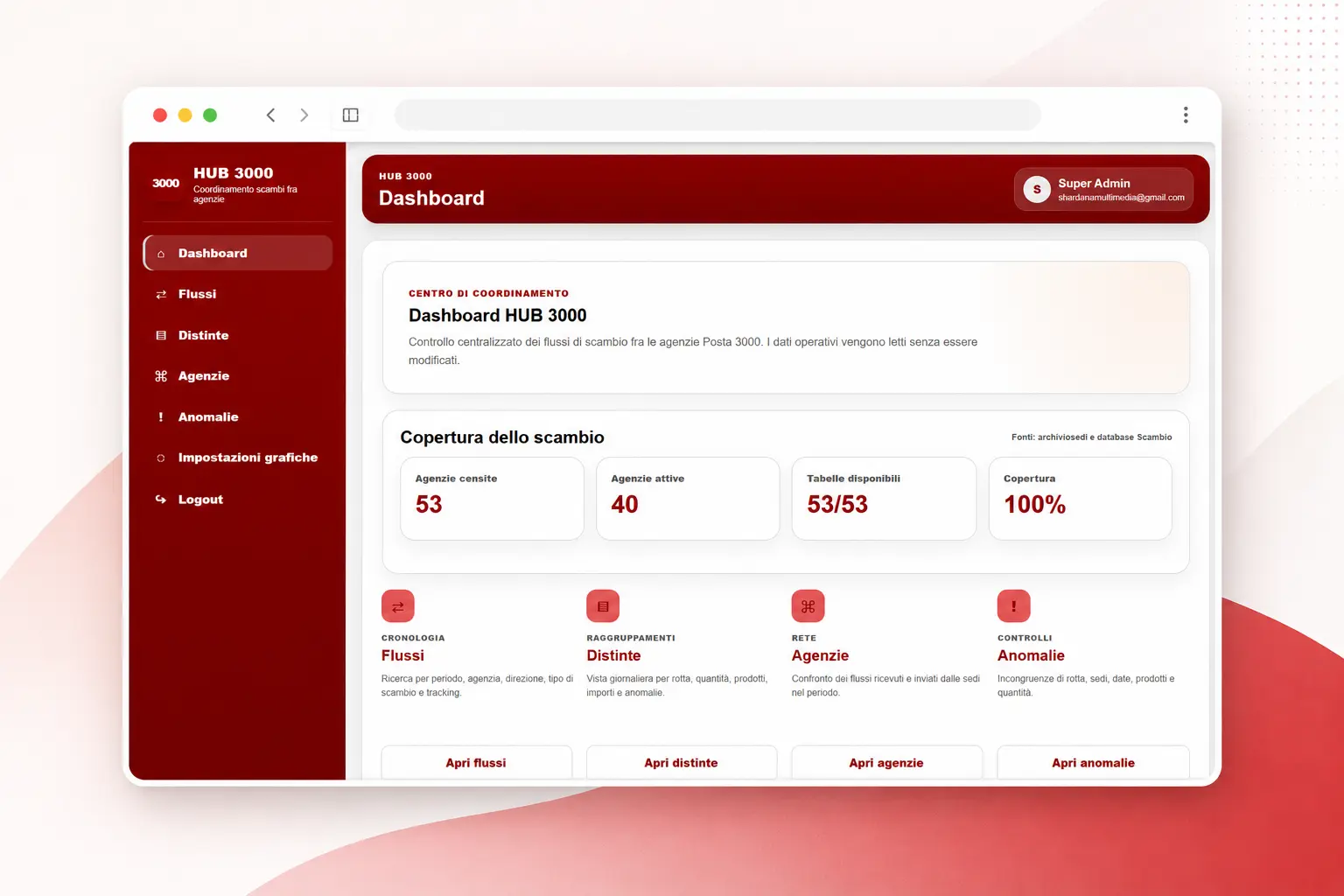Click the Super Admin avatar circle

point(1037,189)
